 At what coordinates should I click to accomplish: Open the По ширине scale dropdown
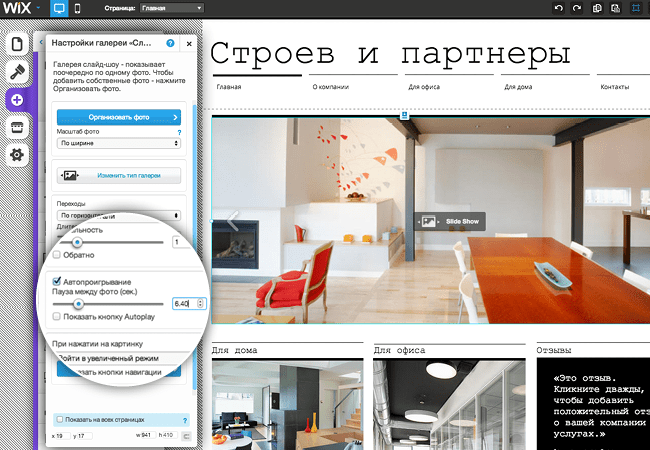click(119, 143)
